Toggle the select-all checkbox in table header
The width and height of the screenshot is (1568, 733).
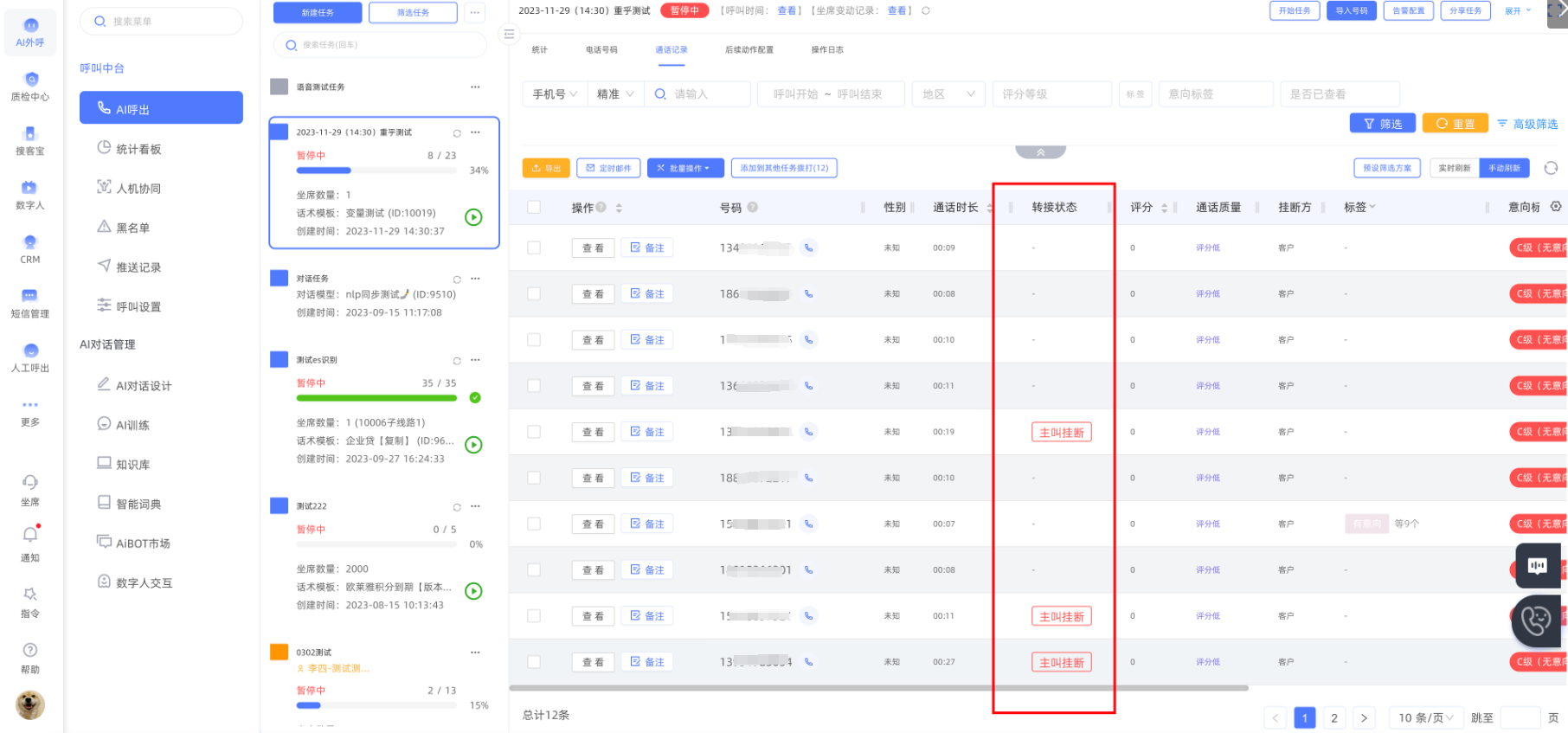point(534,208)
